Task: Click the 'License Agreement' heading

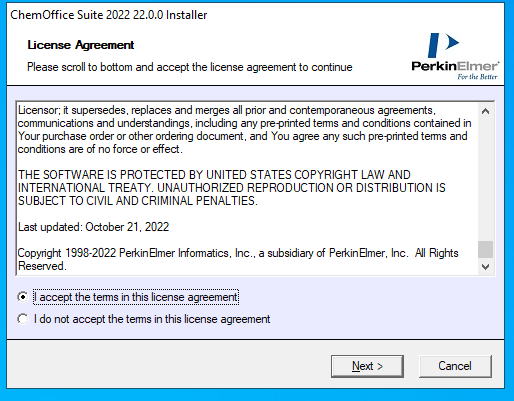Action: 81,45
